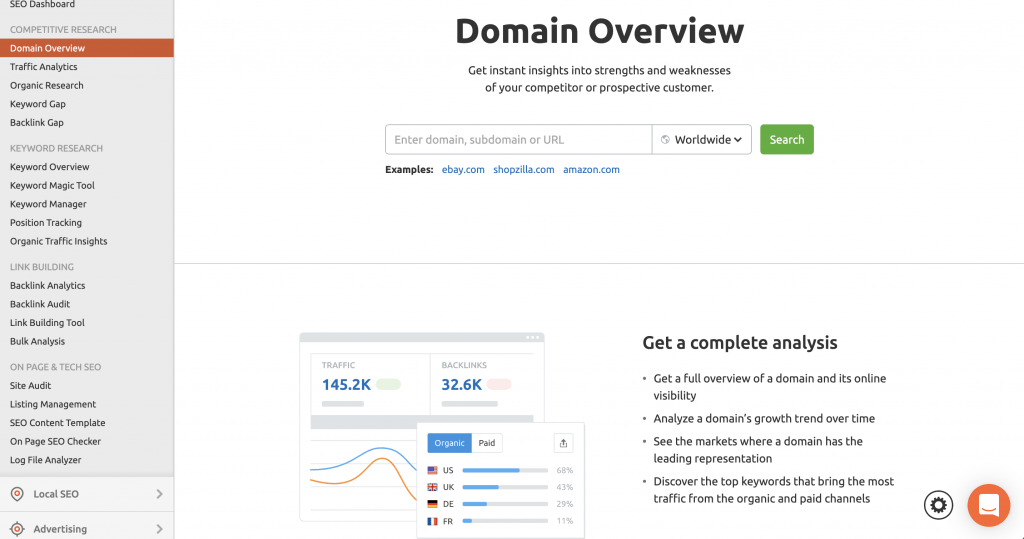Image resolution: width=1024 pixels, height=539 pixels.
Task: Click the globe icon beside Worldwide
Action: tap(665, 140)
